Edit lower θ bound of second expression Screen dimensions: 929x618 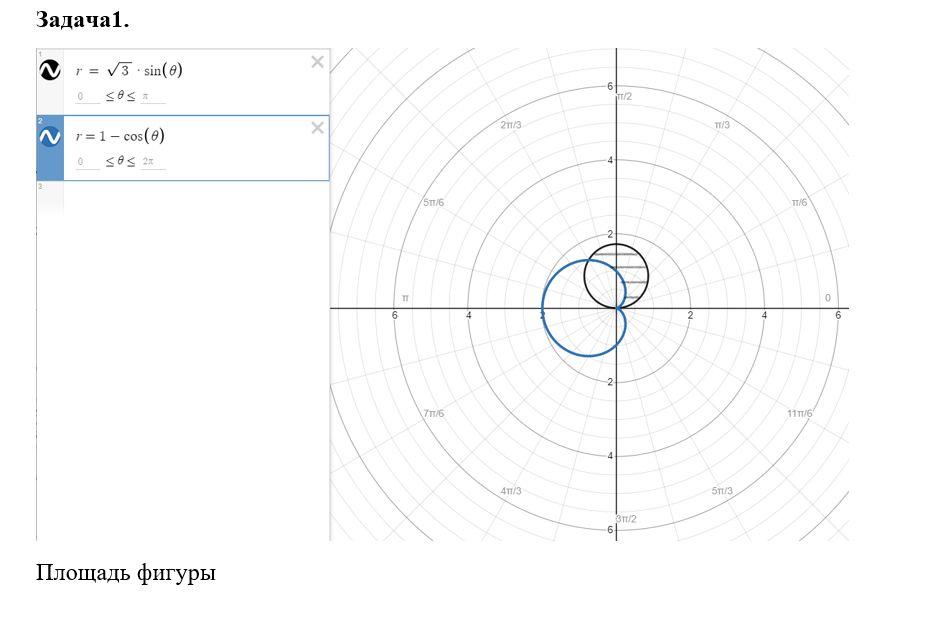click(88, 162)
